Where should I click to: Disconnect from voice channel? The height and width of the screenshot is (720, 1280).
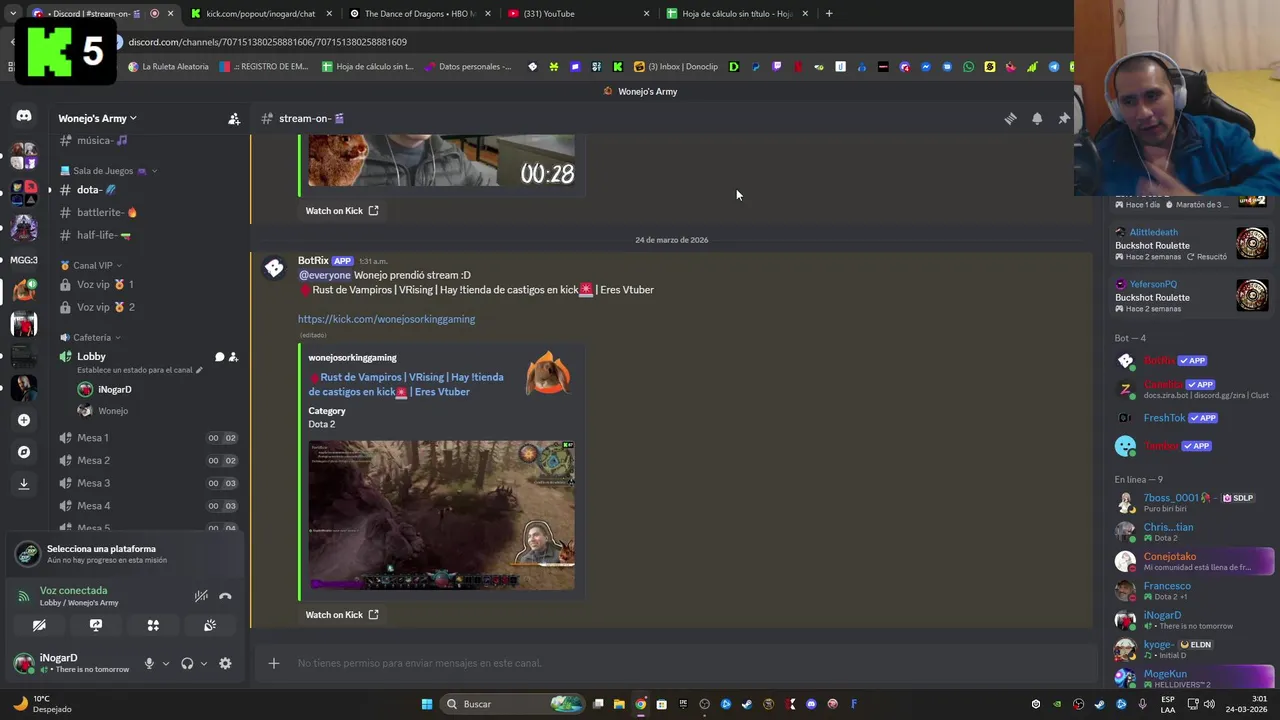[225, 596]
